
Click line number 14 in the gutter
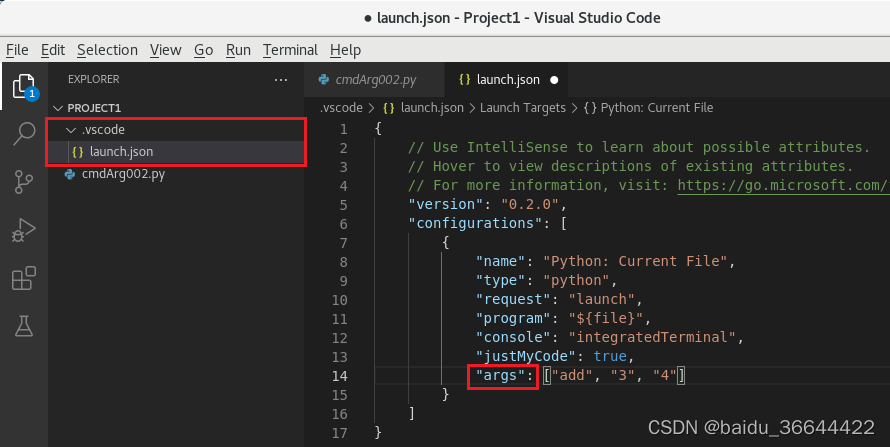pyautogui.click(x=339, y=376)
